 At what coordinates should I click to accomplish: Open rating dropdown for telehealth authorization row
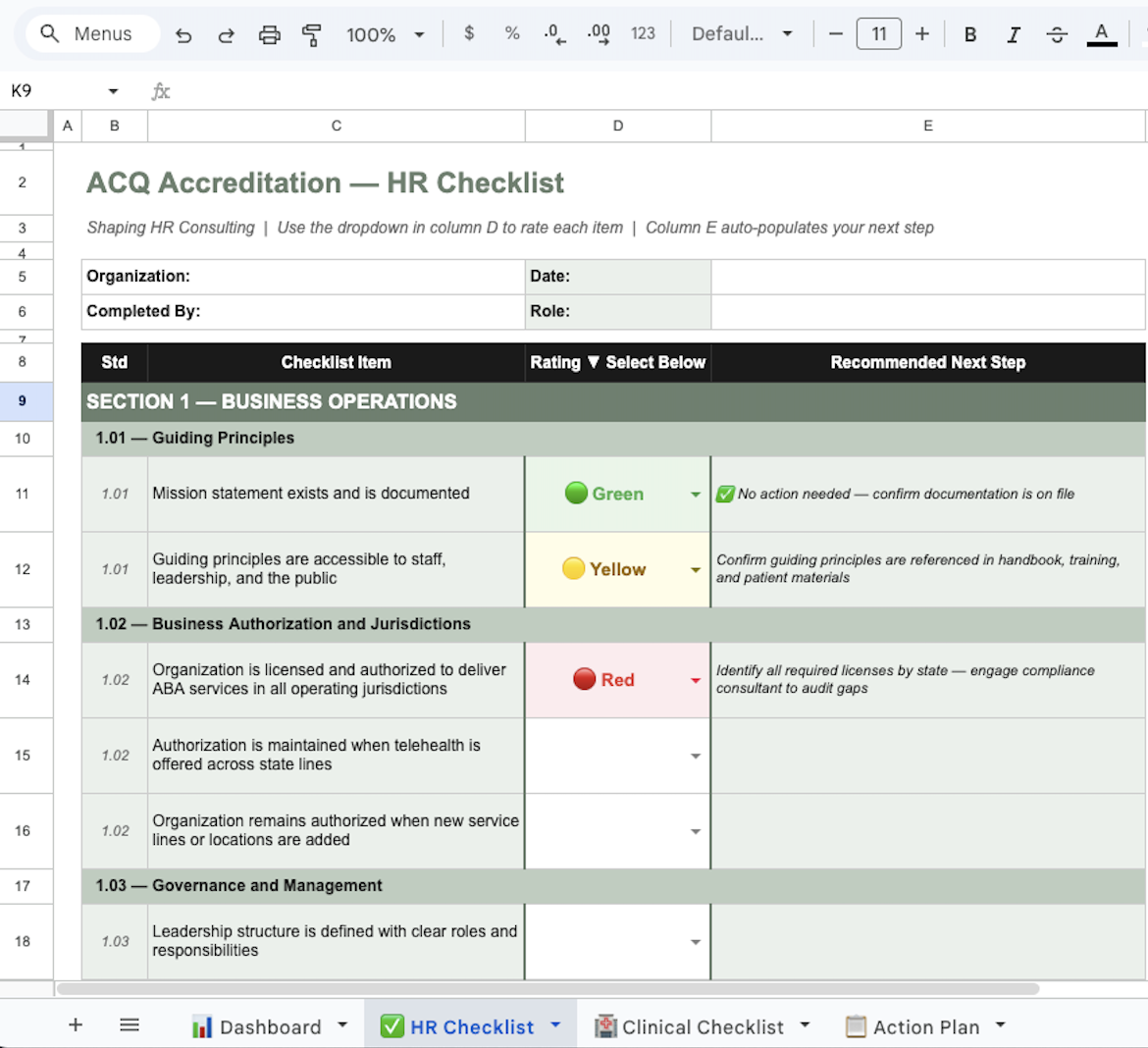(x=695, y=756)
